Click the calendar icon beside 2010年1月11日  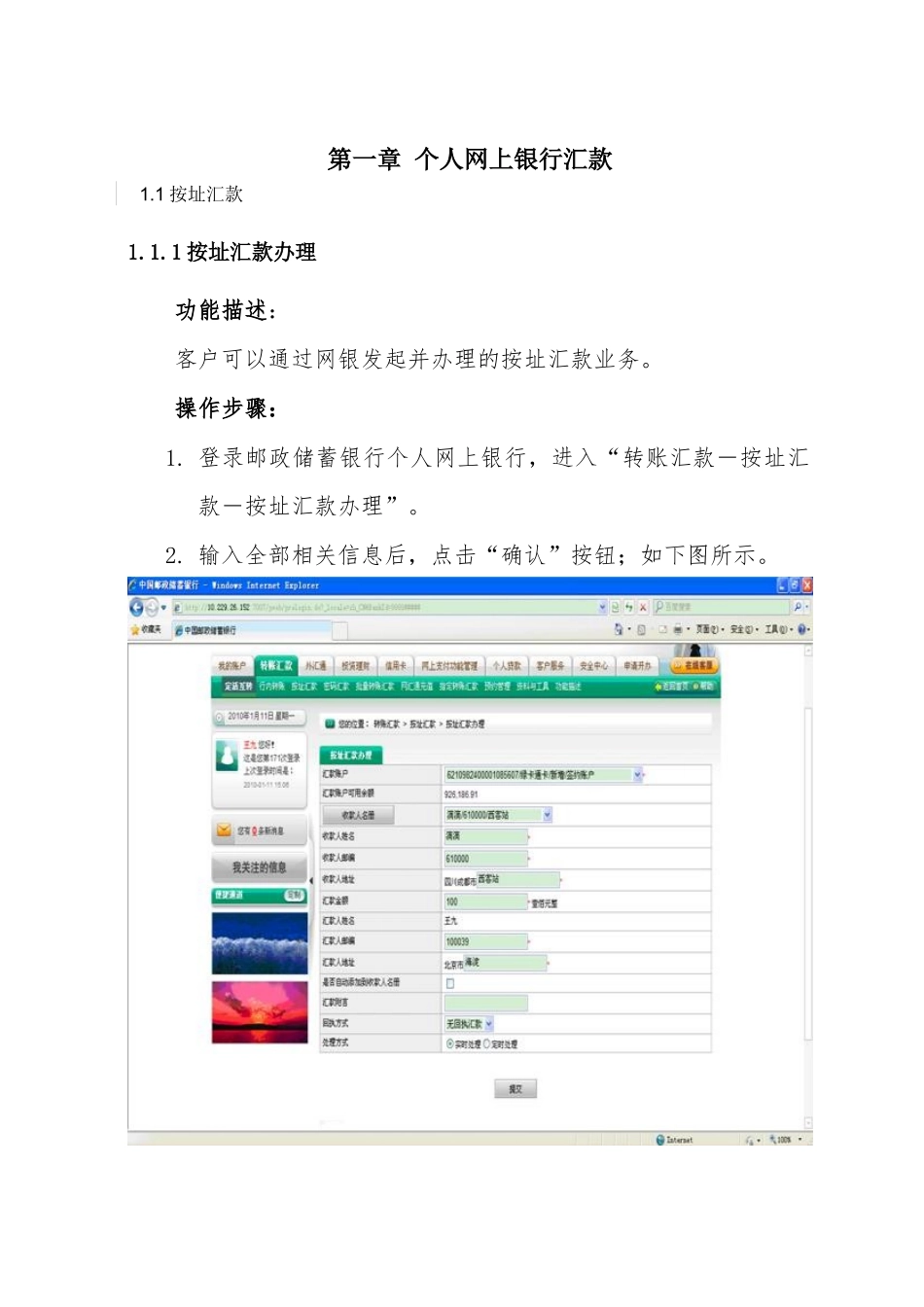click(x=220, y=718)
